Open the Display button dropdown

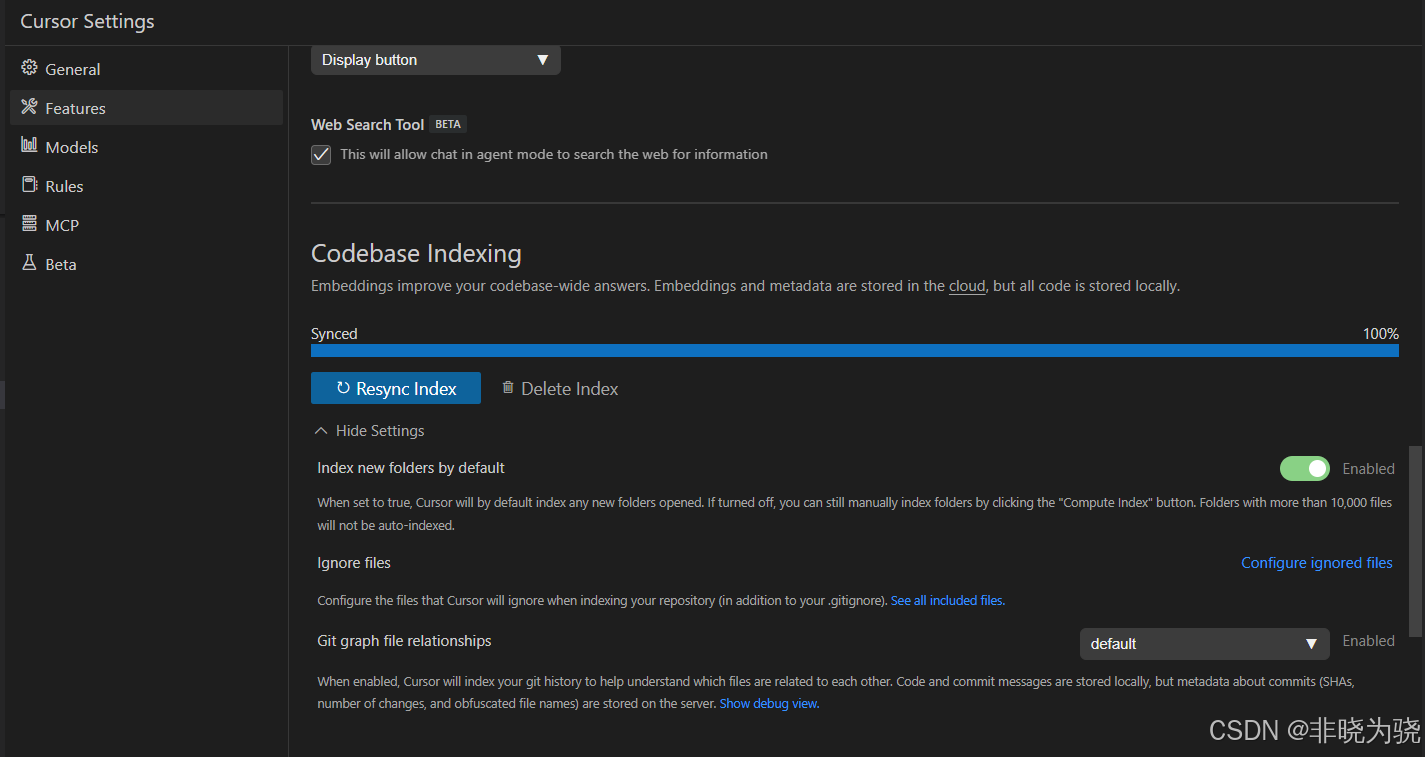pyautogui.click(x=436, y=60)
